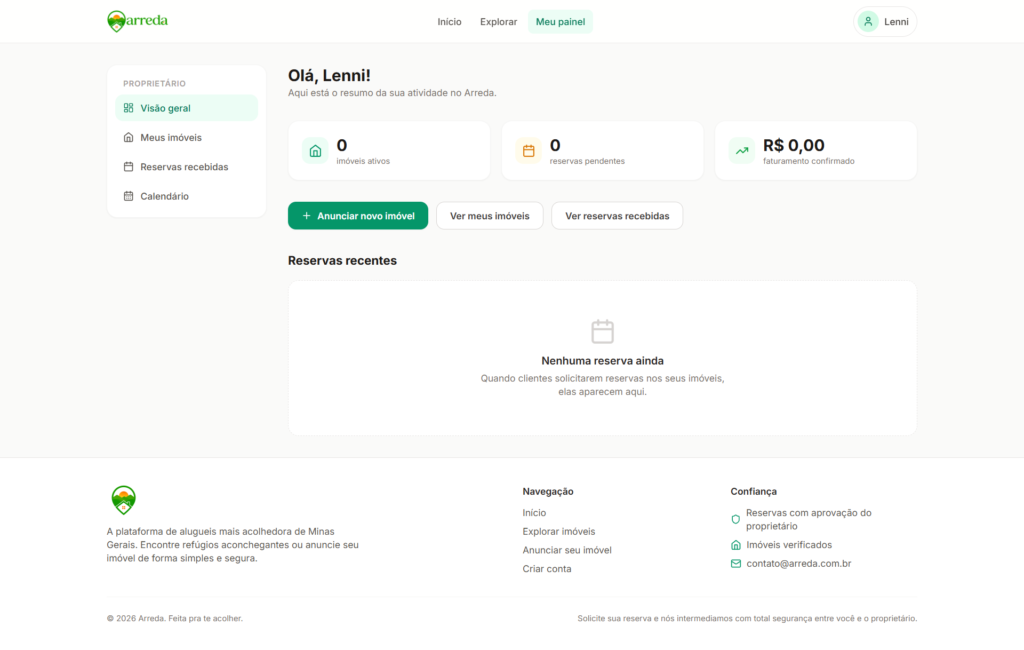The height and width of the screenshot is (650, 1024).
Task: Click the reservas pendentes label
Action: click(x=587, y=161)
